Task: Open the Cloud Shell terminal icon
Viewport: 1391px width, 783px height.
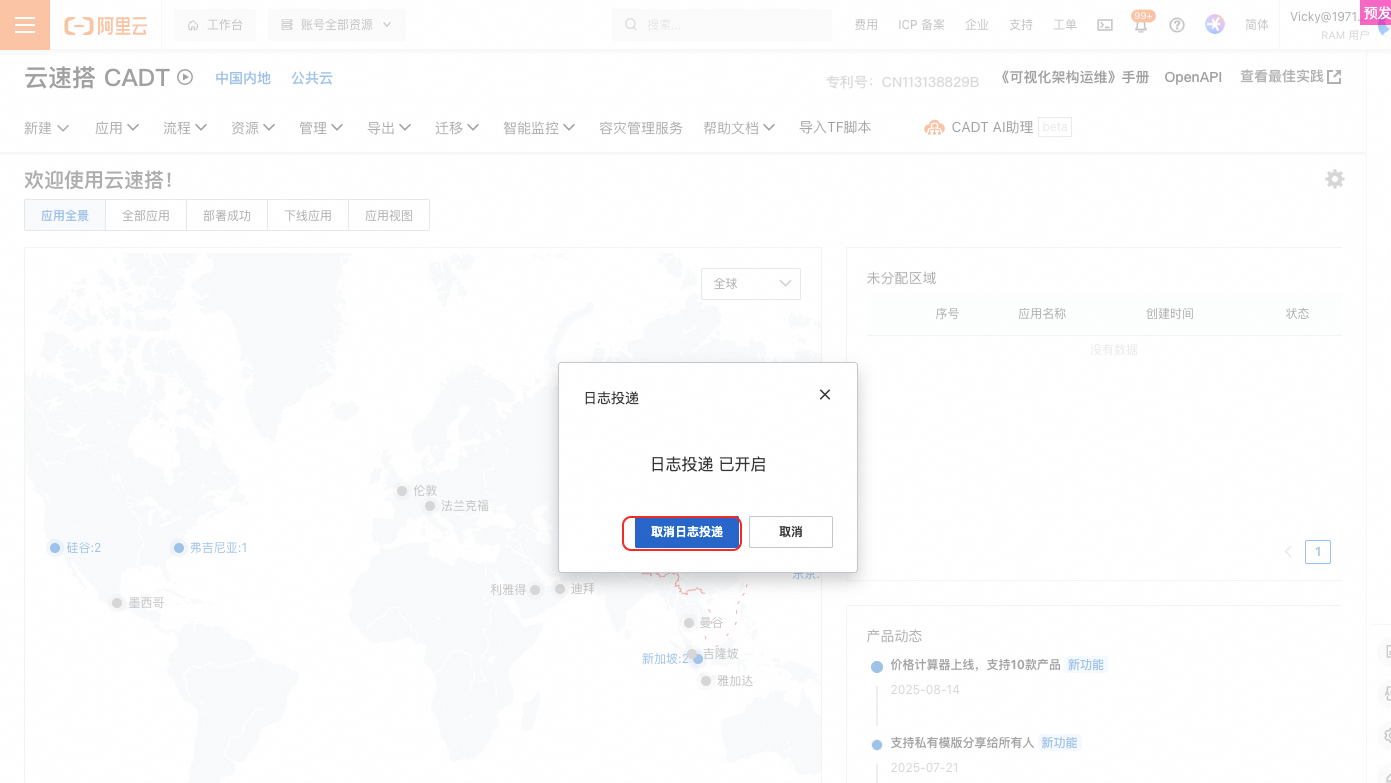Action: [x=1105, y=25]
